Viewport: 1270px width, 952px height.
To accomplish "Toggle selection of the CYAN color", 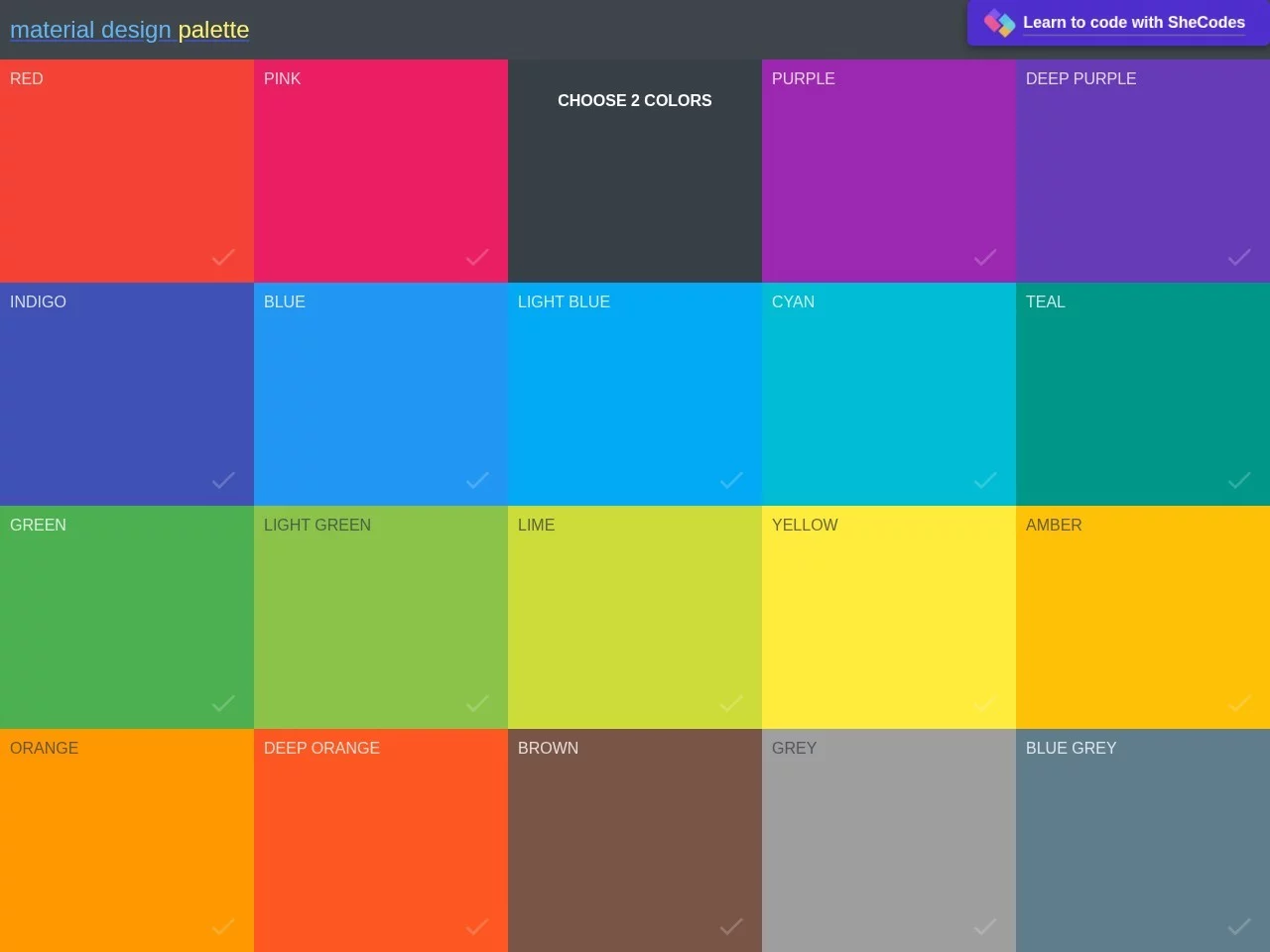I will pyautogui.click(x=888, y=394).
